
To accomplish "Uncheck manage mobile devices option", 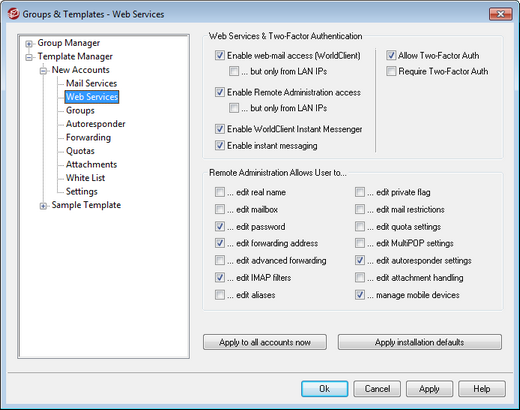I will point(360,295).
